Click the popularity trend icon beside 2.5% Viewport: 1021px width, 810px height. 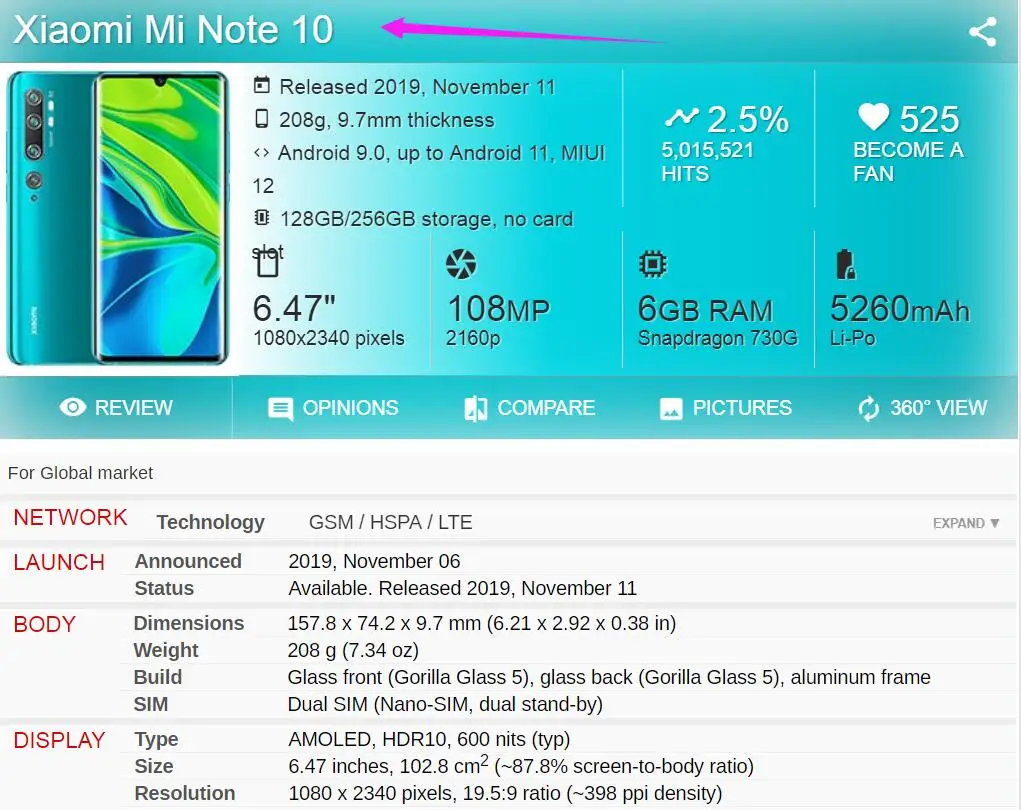pyautogui.click(x=681, y=117)
